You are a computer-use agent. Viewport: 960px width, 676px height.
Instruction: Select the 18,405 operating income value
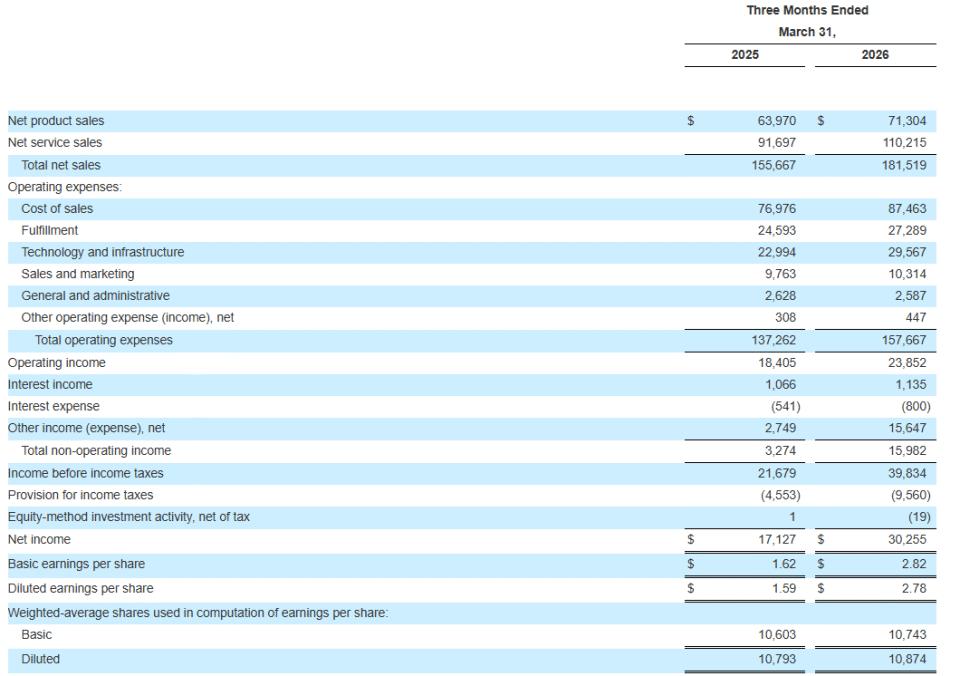pyautogui.click(x=776, y=362)
